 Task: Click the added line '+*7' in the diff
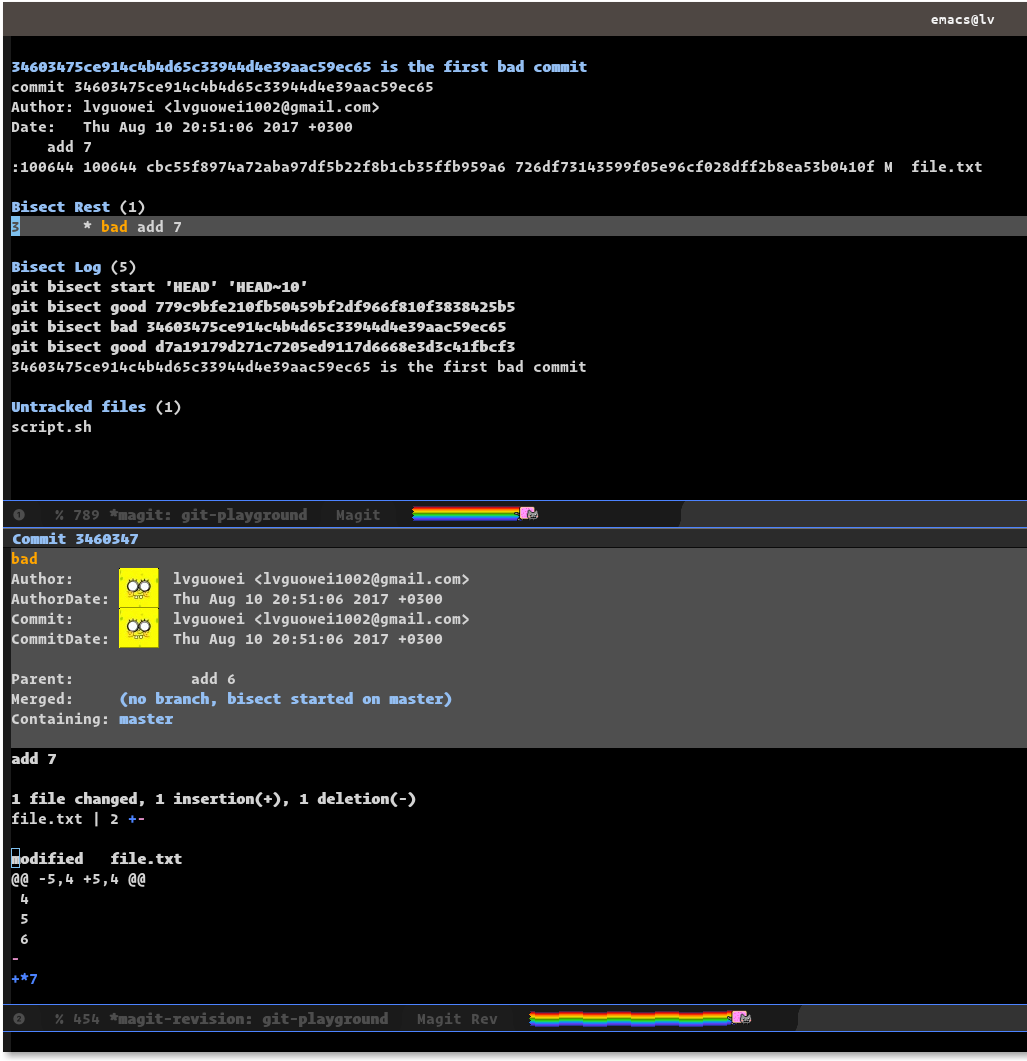pyautogui.click(x=24, y=979)
